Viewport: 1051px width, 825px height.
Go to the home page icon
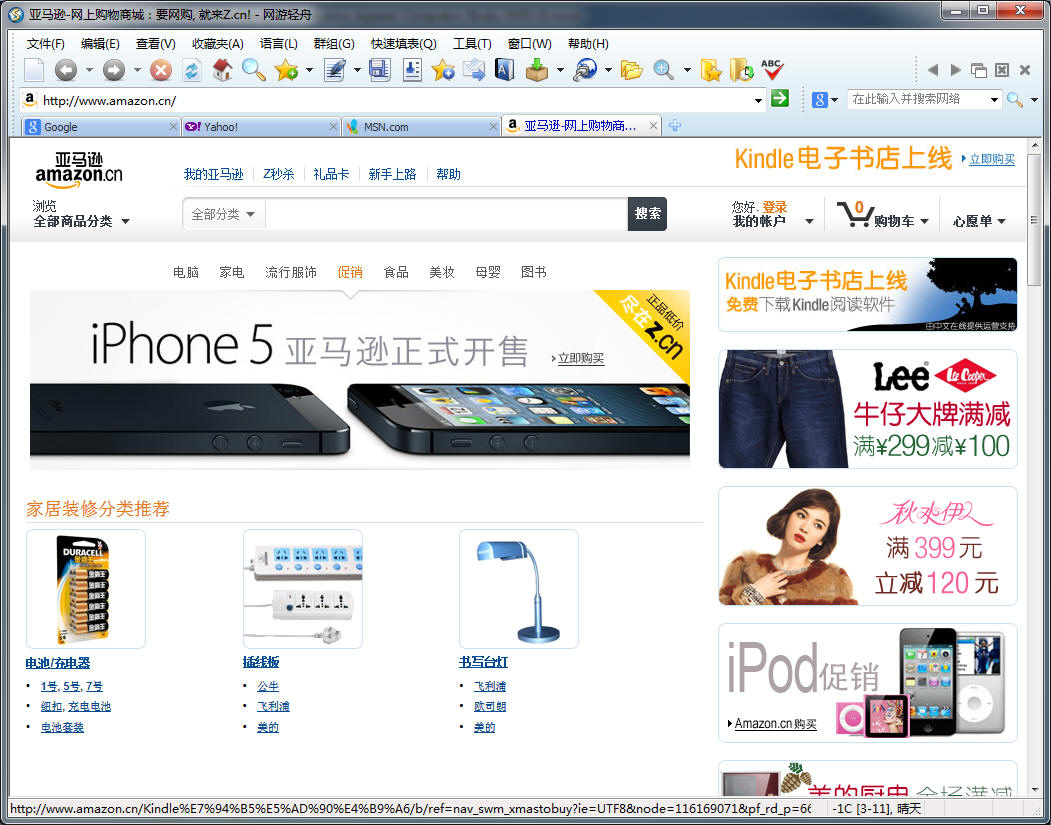click(223, 70)
